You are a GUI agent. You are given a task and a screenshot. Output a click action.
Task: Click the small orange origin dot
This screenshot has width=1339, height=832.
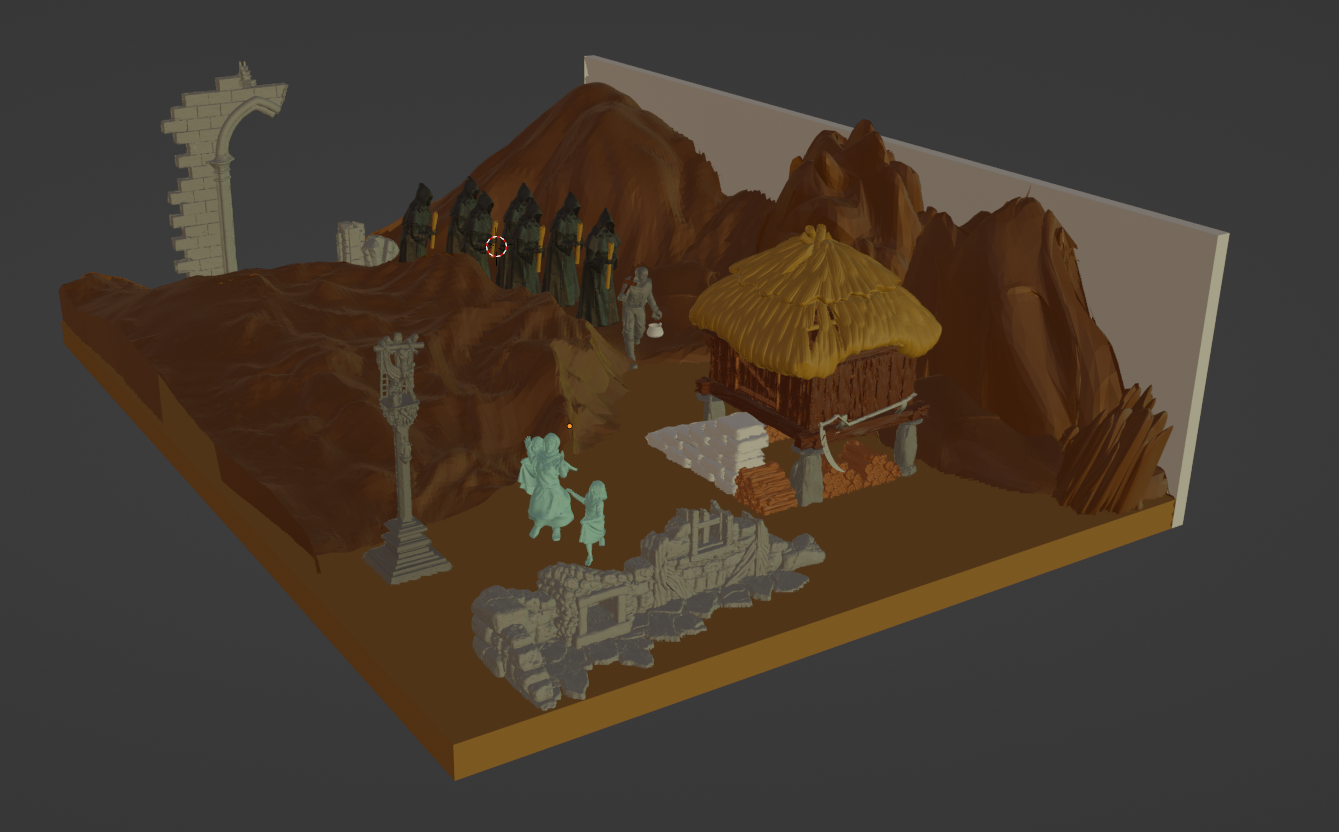570,426
